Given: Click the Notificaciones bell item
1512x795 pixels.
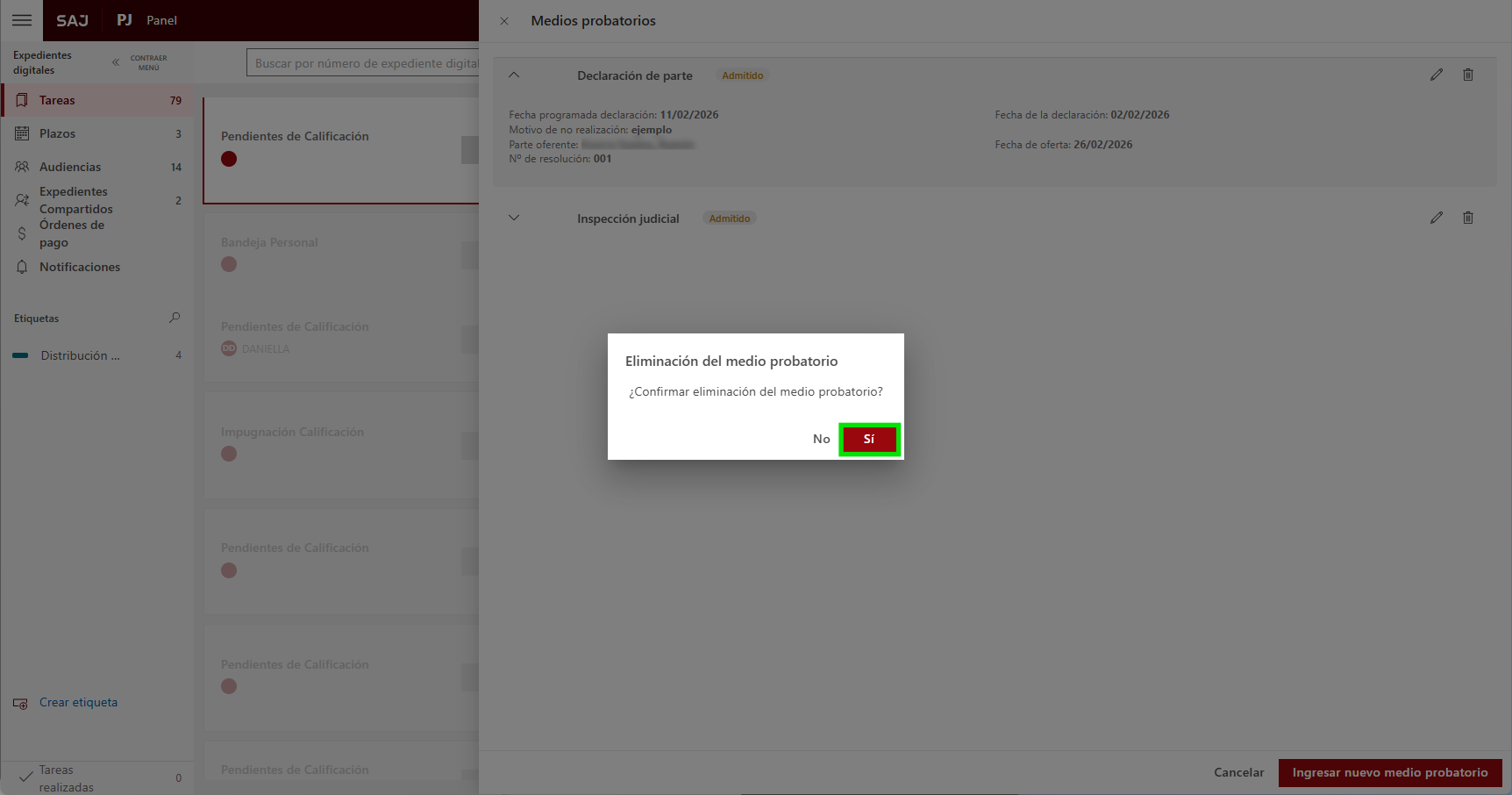Looking at the screenshot, I should [79, 268].
